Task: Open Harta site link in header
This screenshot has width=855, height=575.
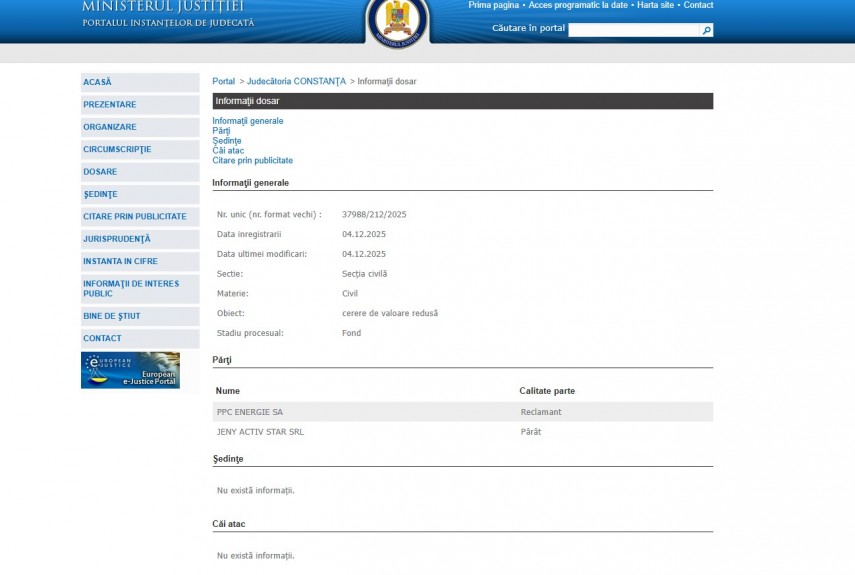Action: pyautogui.click(x=656, y=5)
